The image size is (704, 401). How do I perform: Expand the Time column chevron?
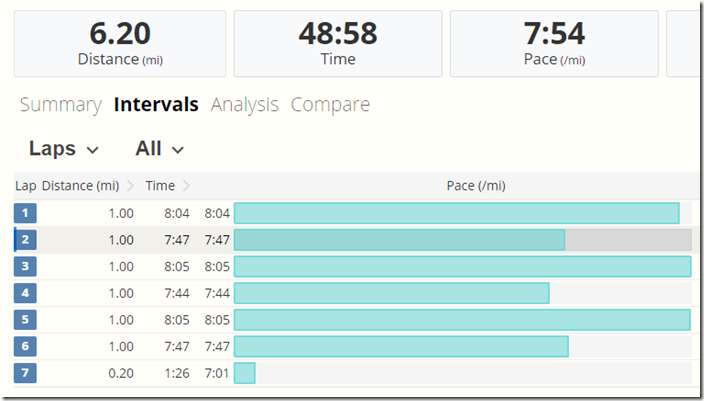pos(187,186)
